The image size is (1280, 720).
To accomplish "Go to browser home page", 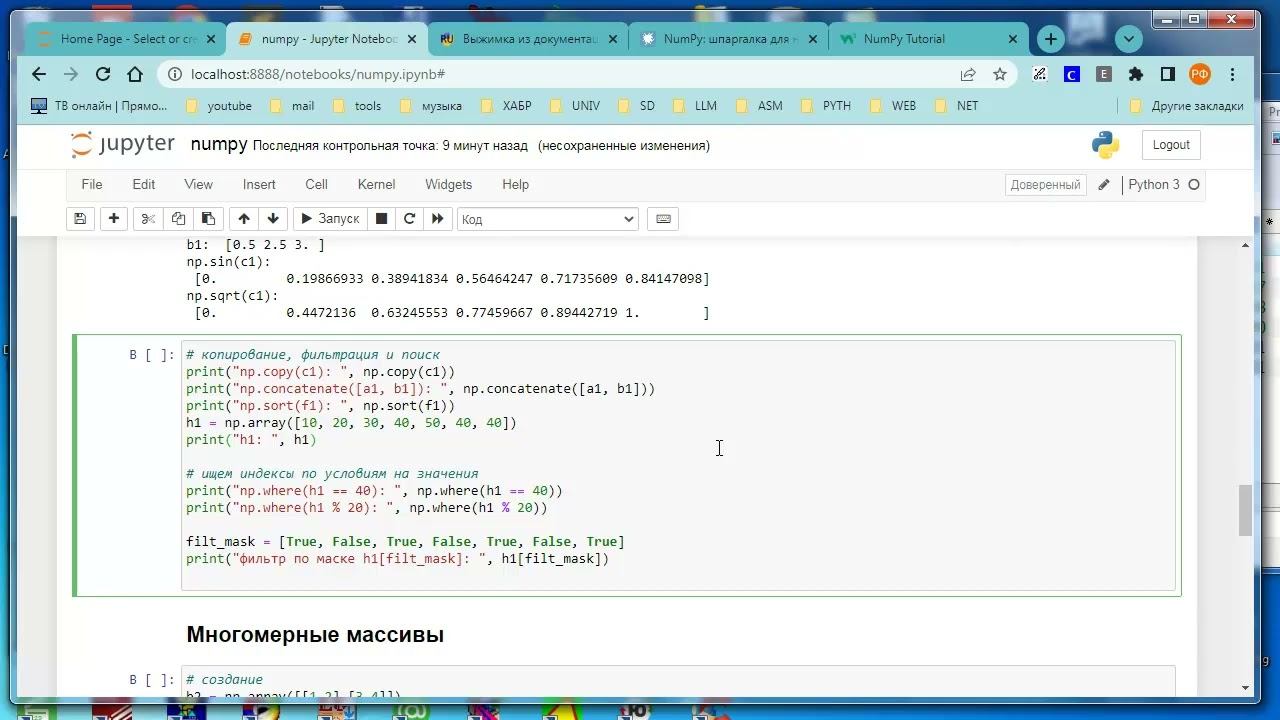I will pos(135,74).
